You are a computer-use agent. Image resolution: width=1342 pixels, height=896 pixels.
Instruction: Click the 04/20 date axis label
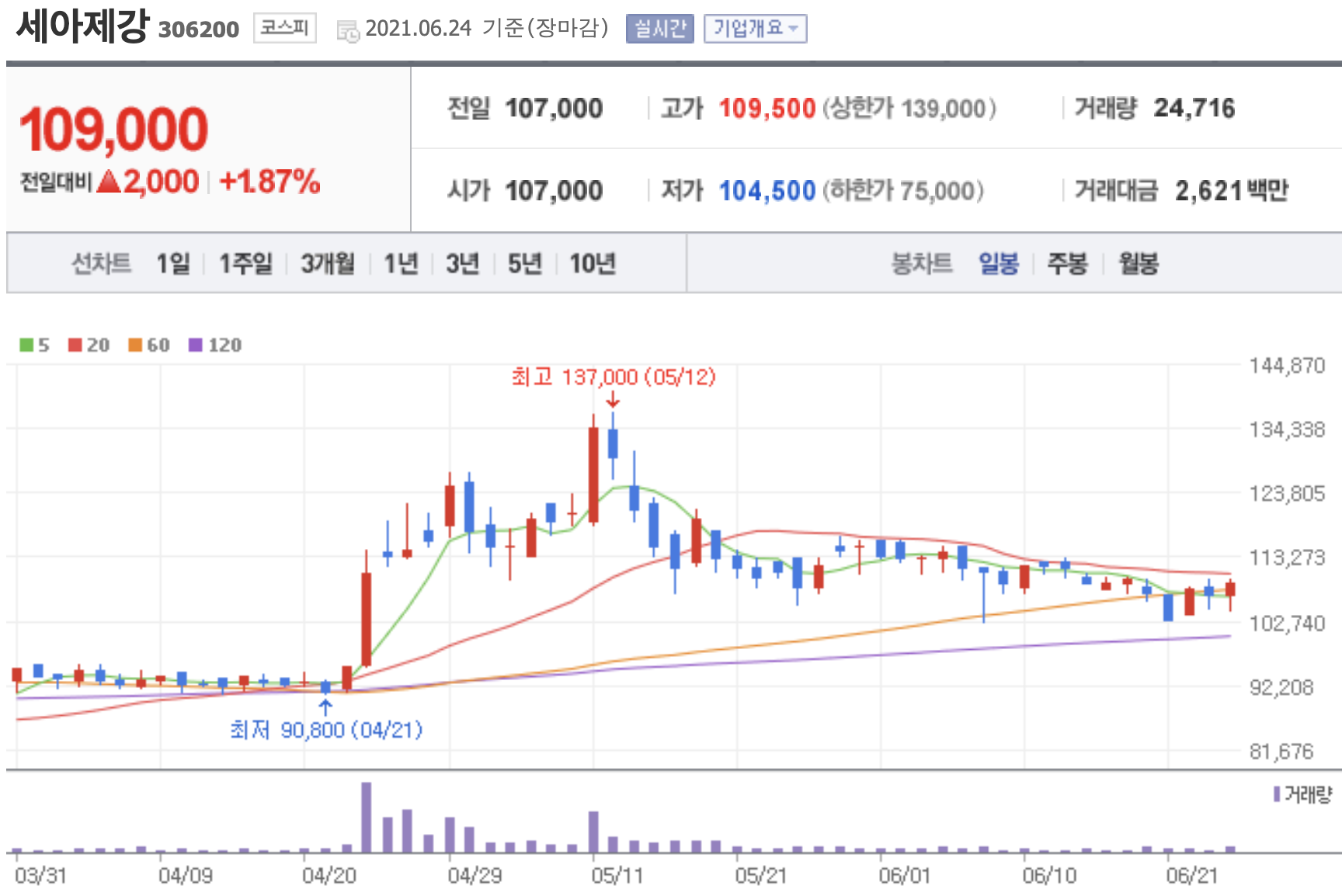tap(329, 876)
